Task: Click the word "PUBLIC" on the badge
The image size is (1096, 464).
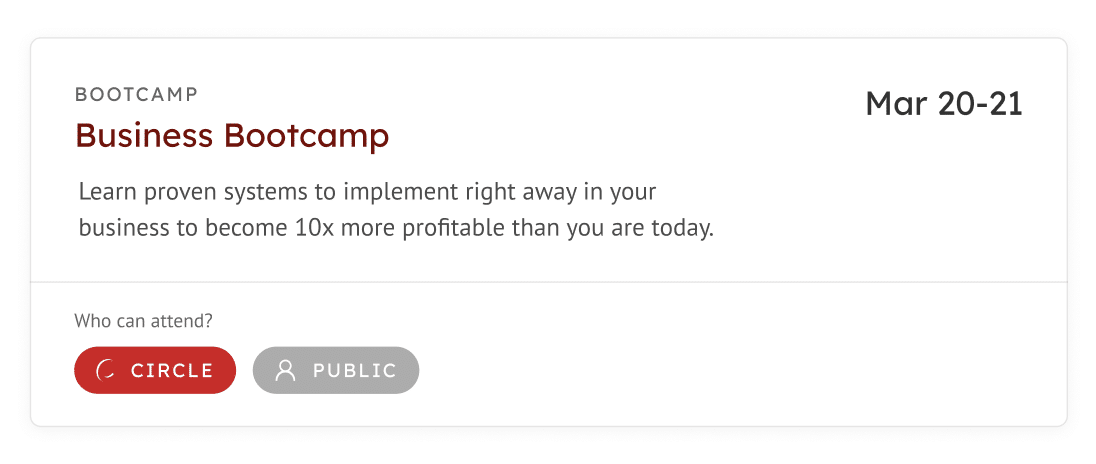Action: click(354, 370)
